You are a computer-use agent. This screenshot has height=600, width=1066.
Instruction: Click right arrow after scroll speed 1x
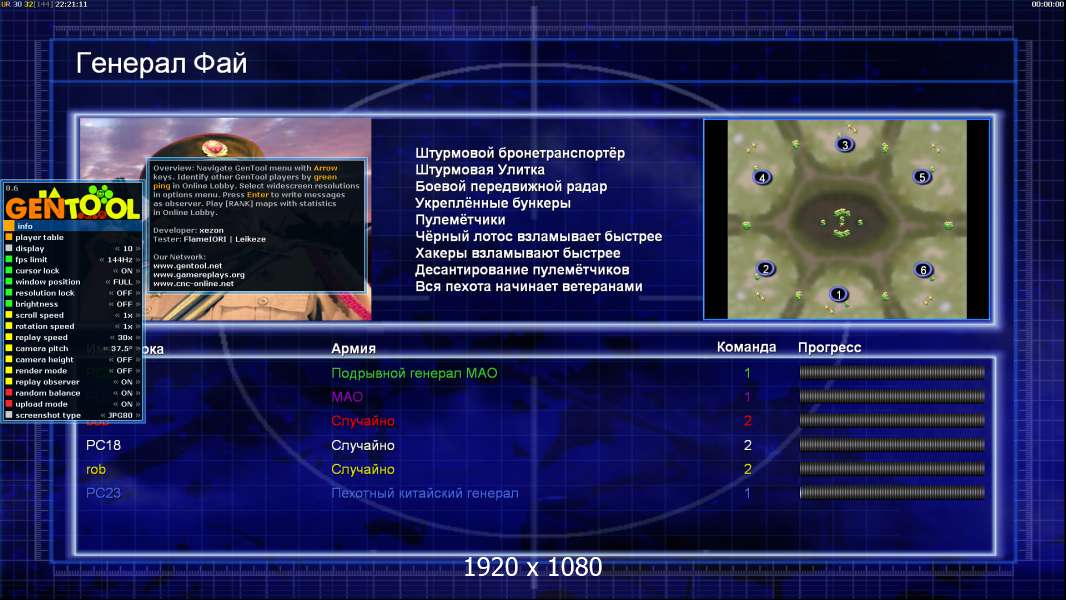(138, 315)
